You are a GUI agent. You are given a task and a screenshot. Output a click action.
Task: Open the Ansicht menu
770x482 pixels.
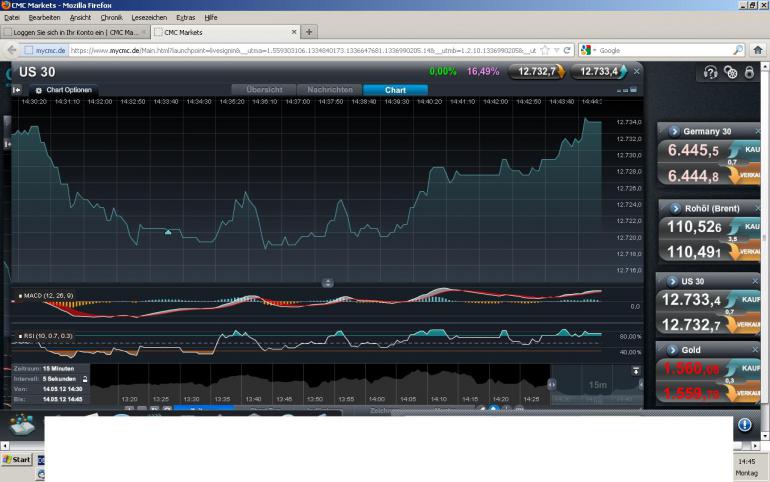80,18
